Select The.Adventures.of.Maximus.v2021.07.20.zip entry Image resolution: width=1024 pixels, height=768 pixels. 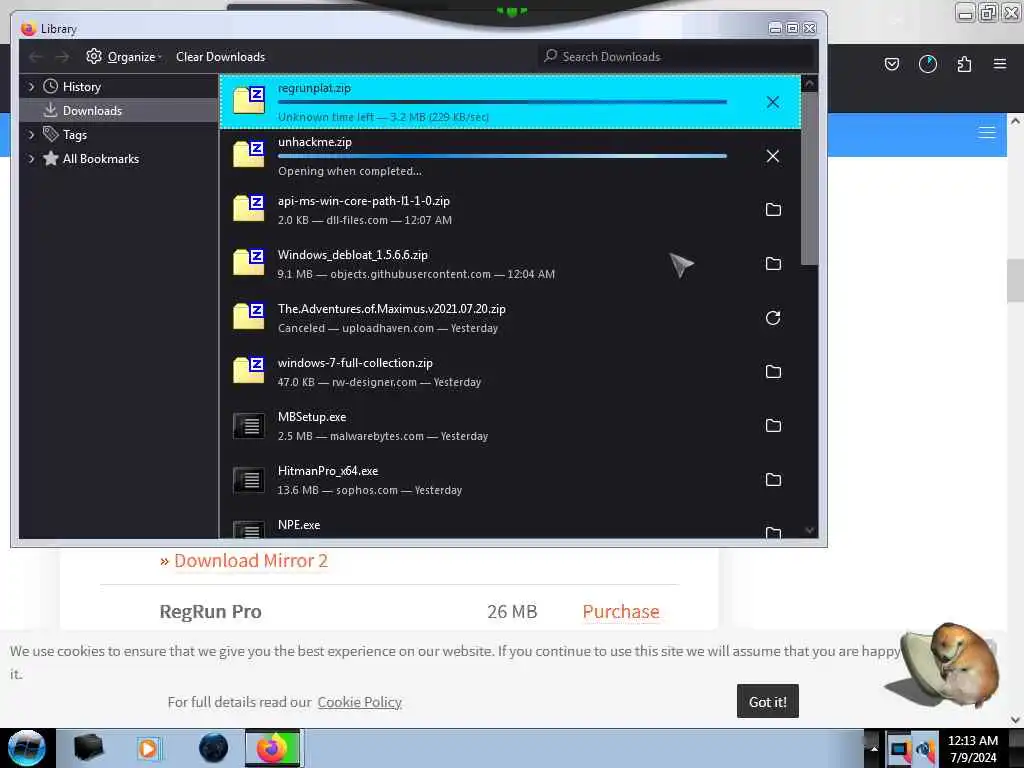pyautogui.click(x=510, y=318)
